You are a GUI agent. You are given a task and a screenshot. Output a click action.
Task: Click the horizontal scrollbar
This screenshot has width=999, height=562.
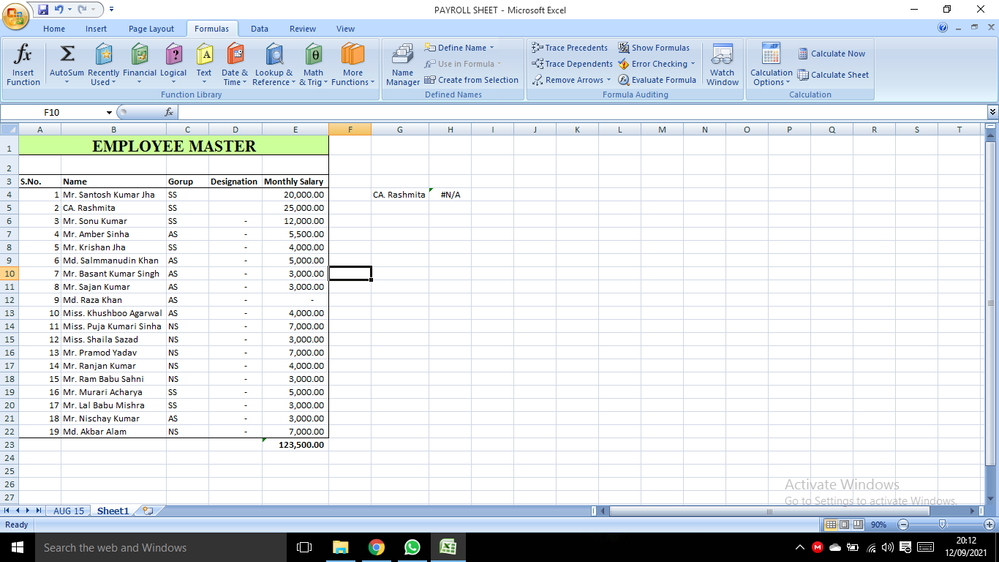pos(770,511)
